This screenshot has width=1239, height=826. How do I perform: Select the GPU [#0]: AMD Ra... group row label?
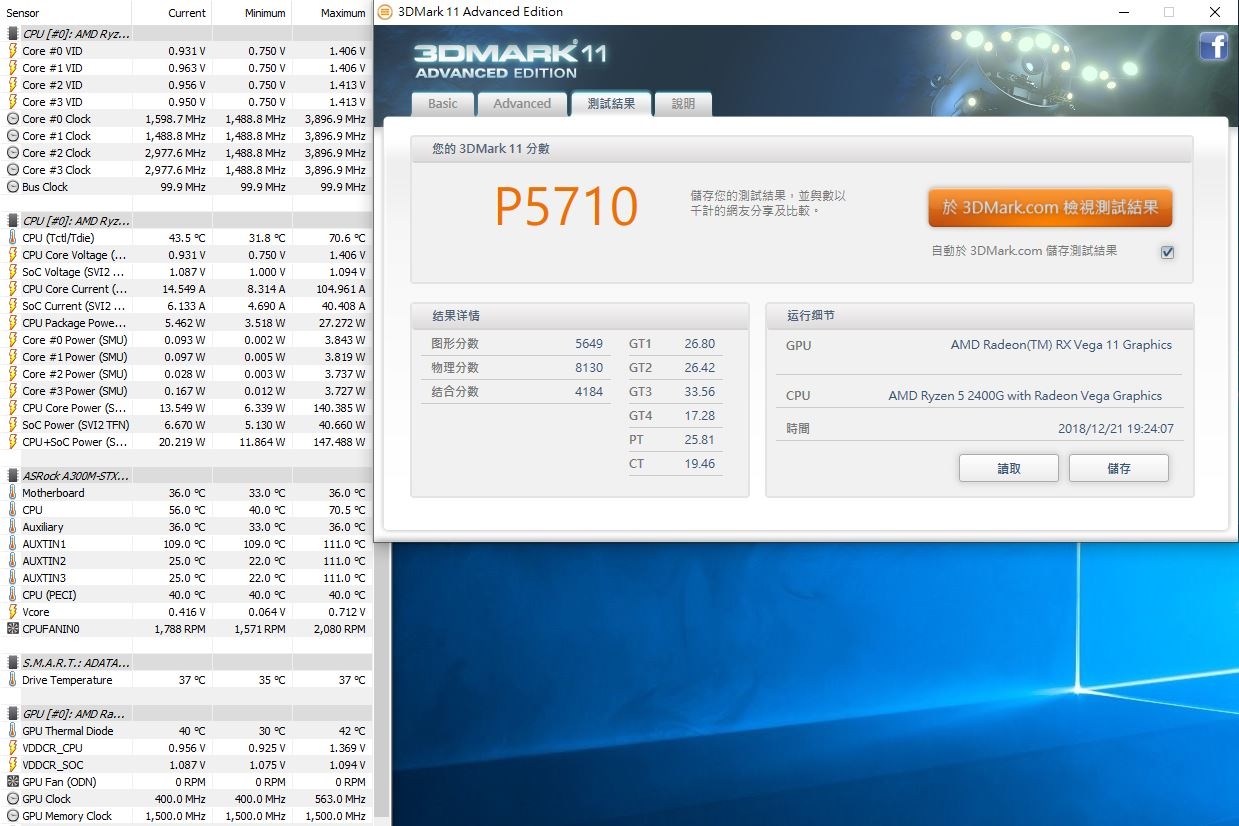click(76, 714)
